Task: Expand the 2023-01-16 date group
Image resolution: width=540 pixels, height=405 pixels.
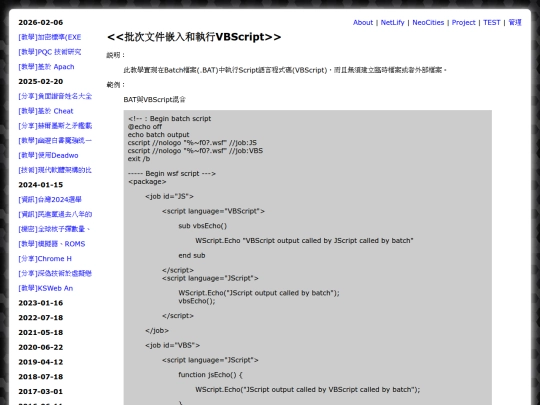Action: coord(41,303)
